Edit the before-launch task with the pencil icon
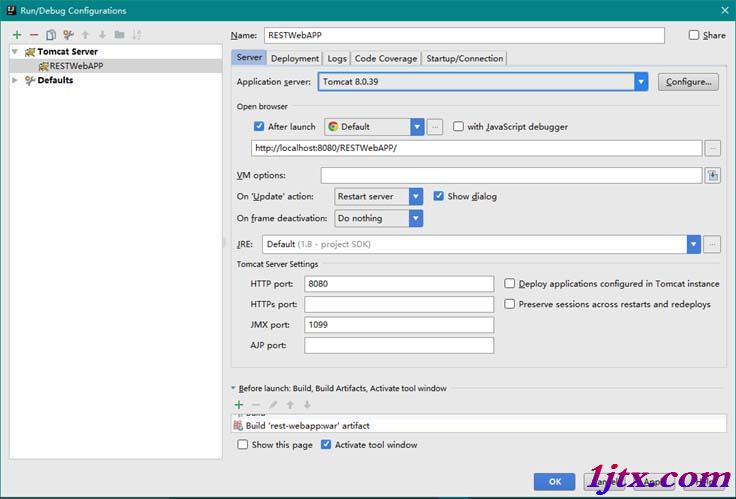Viewport: 736px width, 499px height. click(x=273, y=405)
